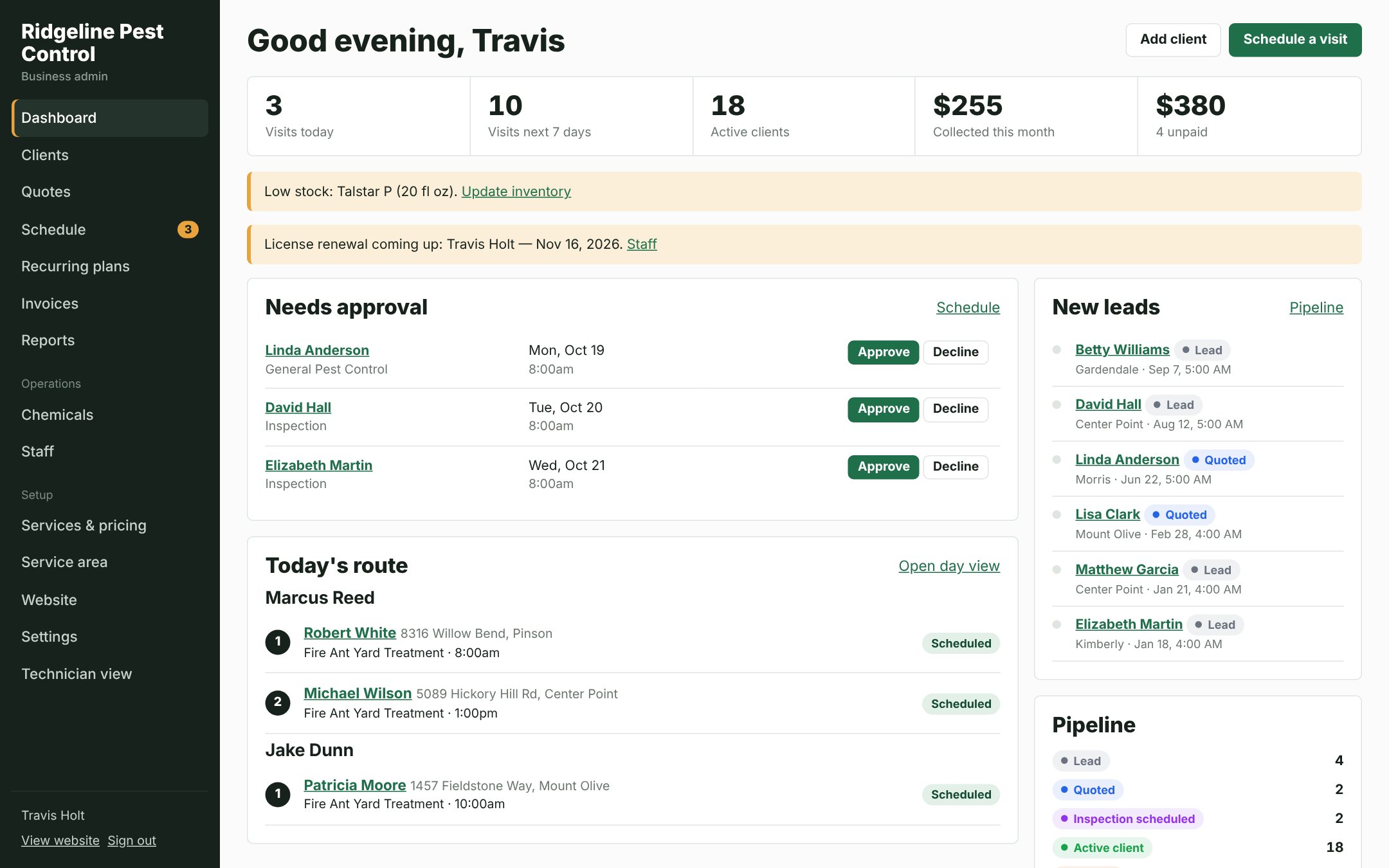The width and height of the screenshot is (1389, 868).
Task: Open the Dashboard sidebar item
Action: click(110, 118)
